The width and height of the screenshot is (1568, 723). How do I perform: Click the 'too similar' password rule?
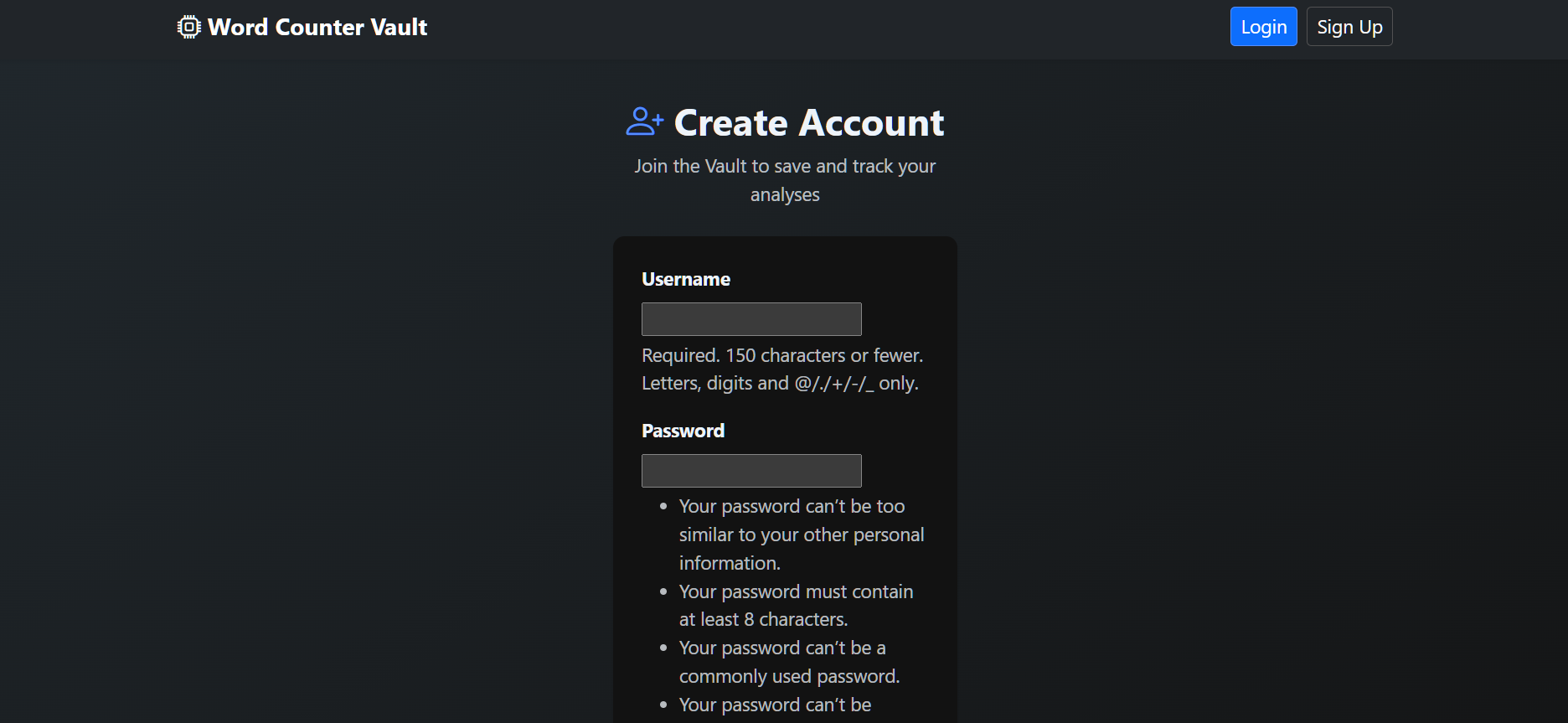(x=801, y=535)
